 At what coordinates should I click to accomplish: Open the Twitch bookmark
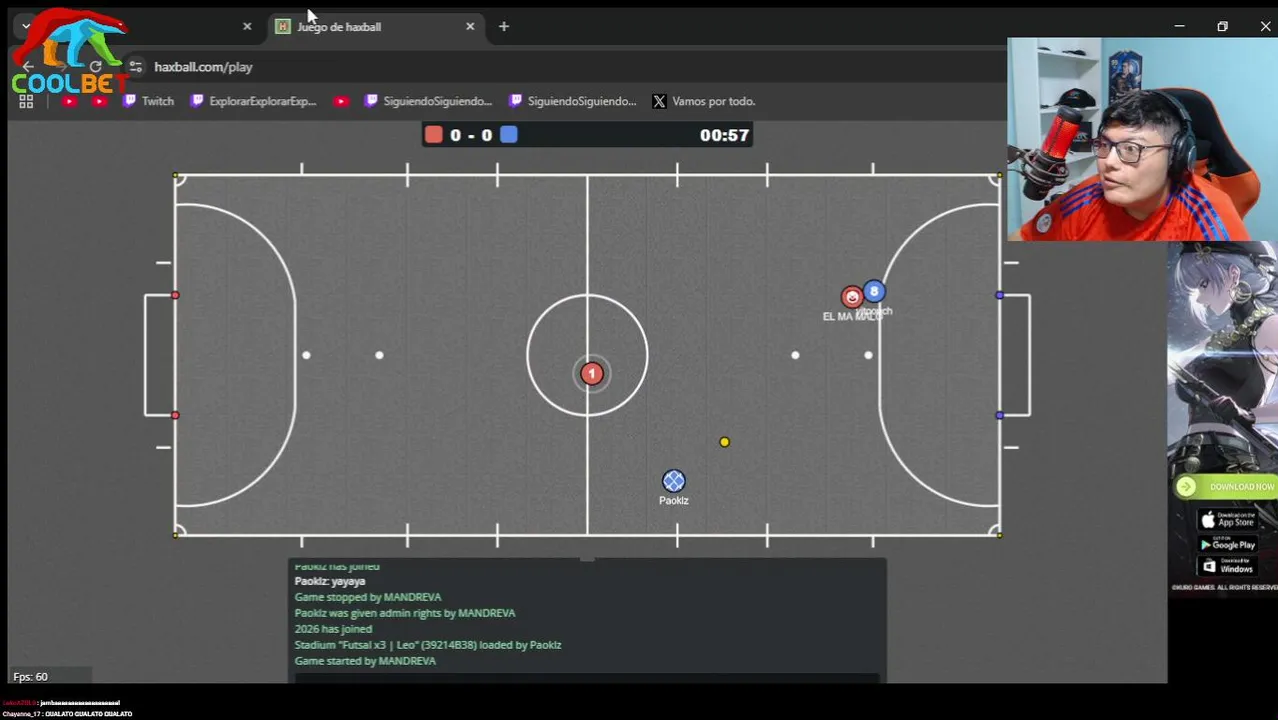point(149,101)
